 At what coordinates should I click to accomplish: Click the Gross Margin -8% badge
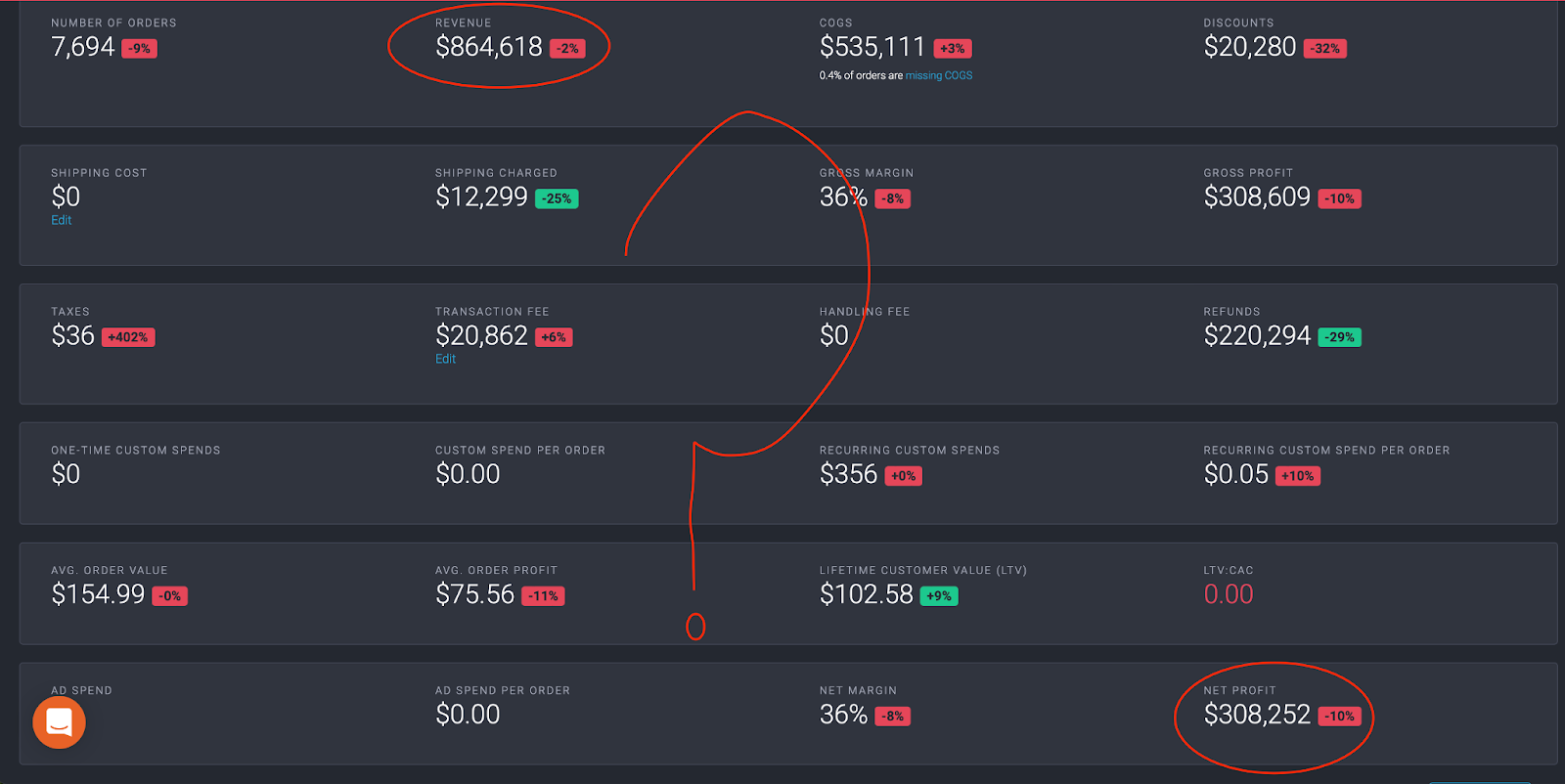click(x=892, y=198)
